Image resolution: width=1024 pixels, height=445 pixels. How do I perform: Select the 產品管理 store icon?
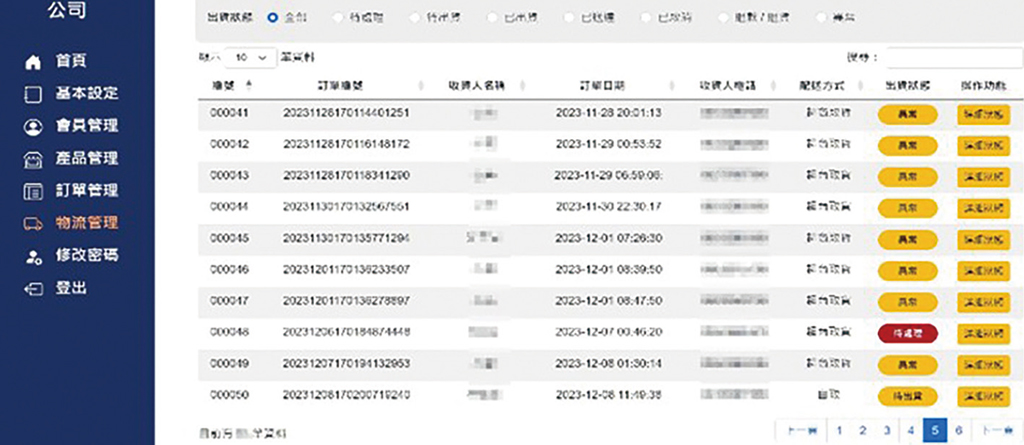[x=33, y=159]
